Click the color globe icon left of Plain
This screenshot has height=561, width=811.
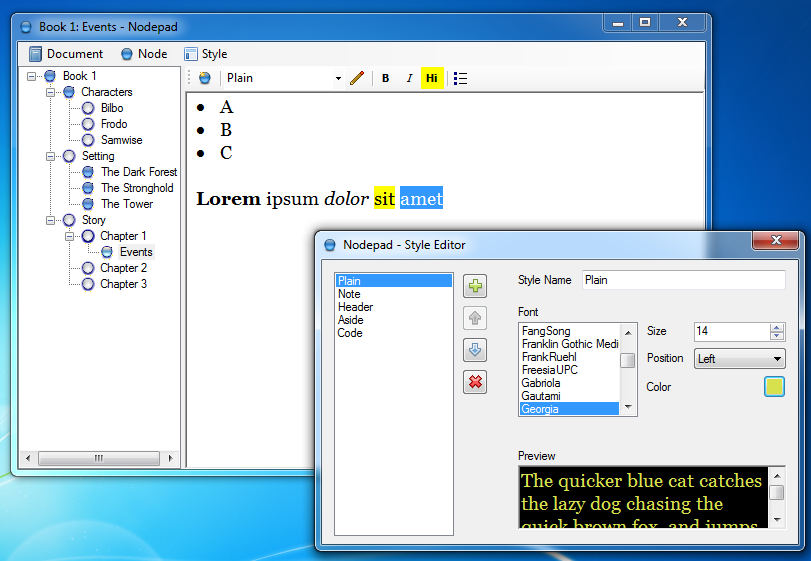[205, 78]
